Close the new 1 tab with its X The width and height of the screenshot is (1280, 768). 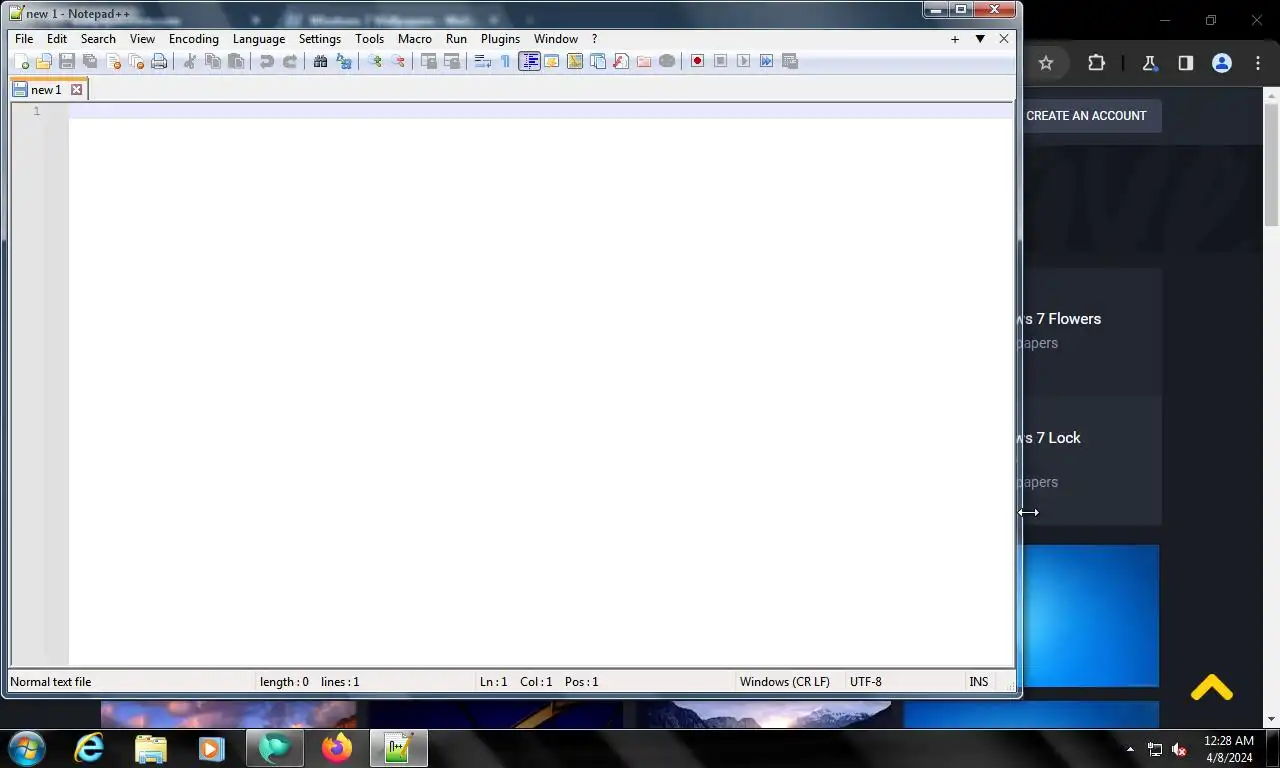[x=76, y=90]
